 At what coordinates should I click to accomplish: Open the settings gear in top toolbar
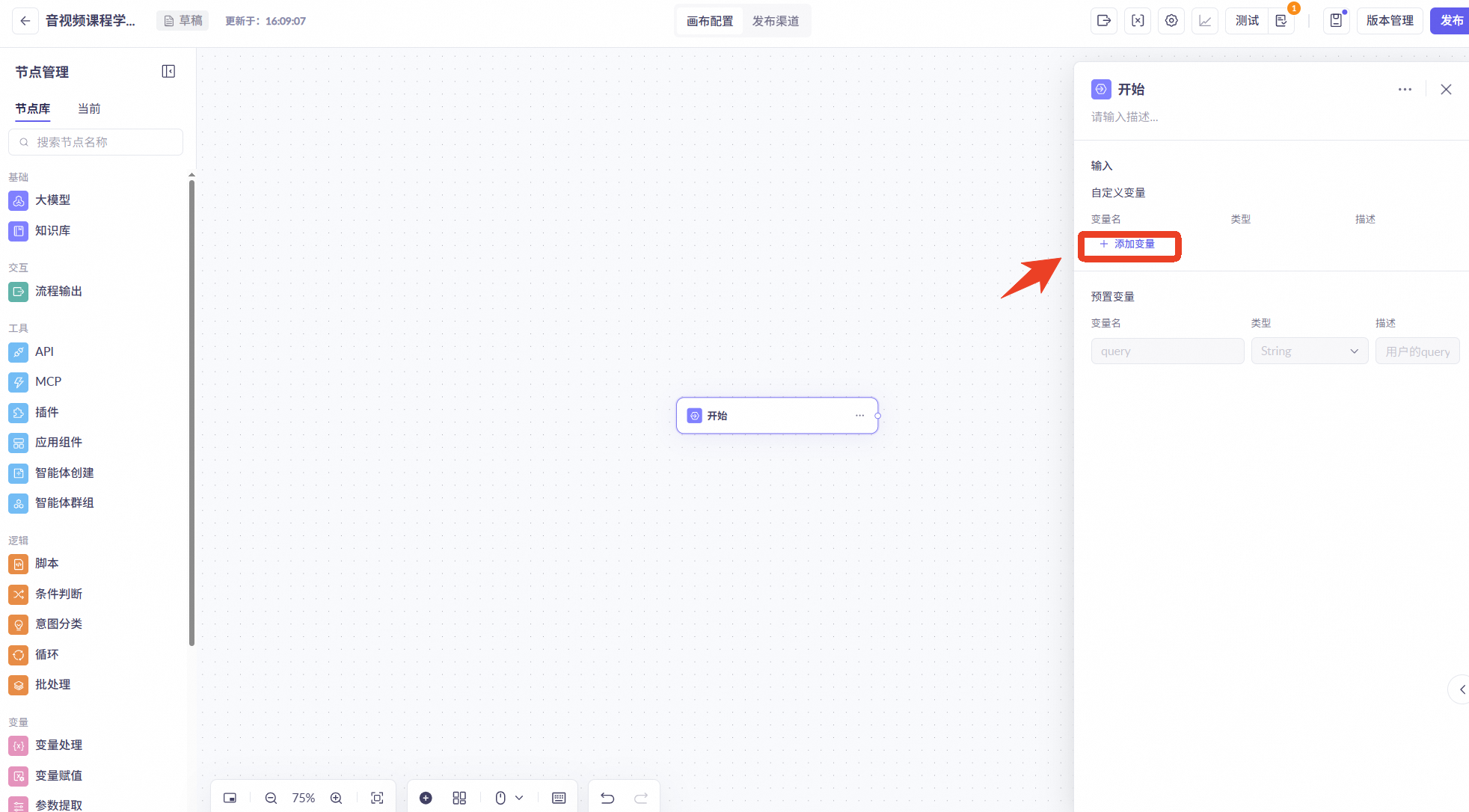click(x=1171, y=21)
